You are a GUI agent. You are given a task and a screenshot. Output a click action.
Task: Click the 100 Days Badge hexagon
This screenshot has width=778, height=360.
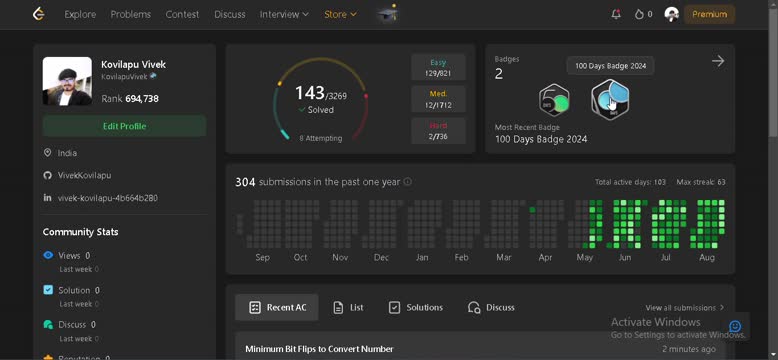point(610,99)
